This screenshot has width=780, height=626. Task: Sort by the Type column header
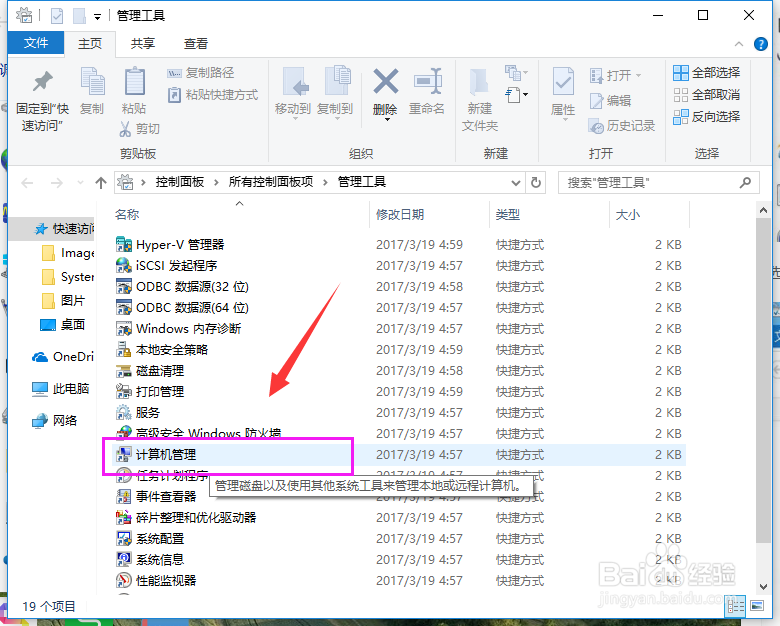pyautogui.click(x=507, y=214)
